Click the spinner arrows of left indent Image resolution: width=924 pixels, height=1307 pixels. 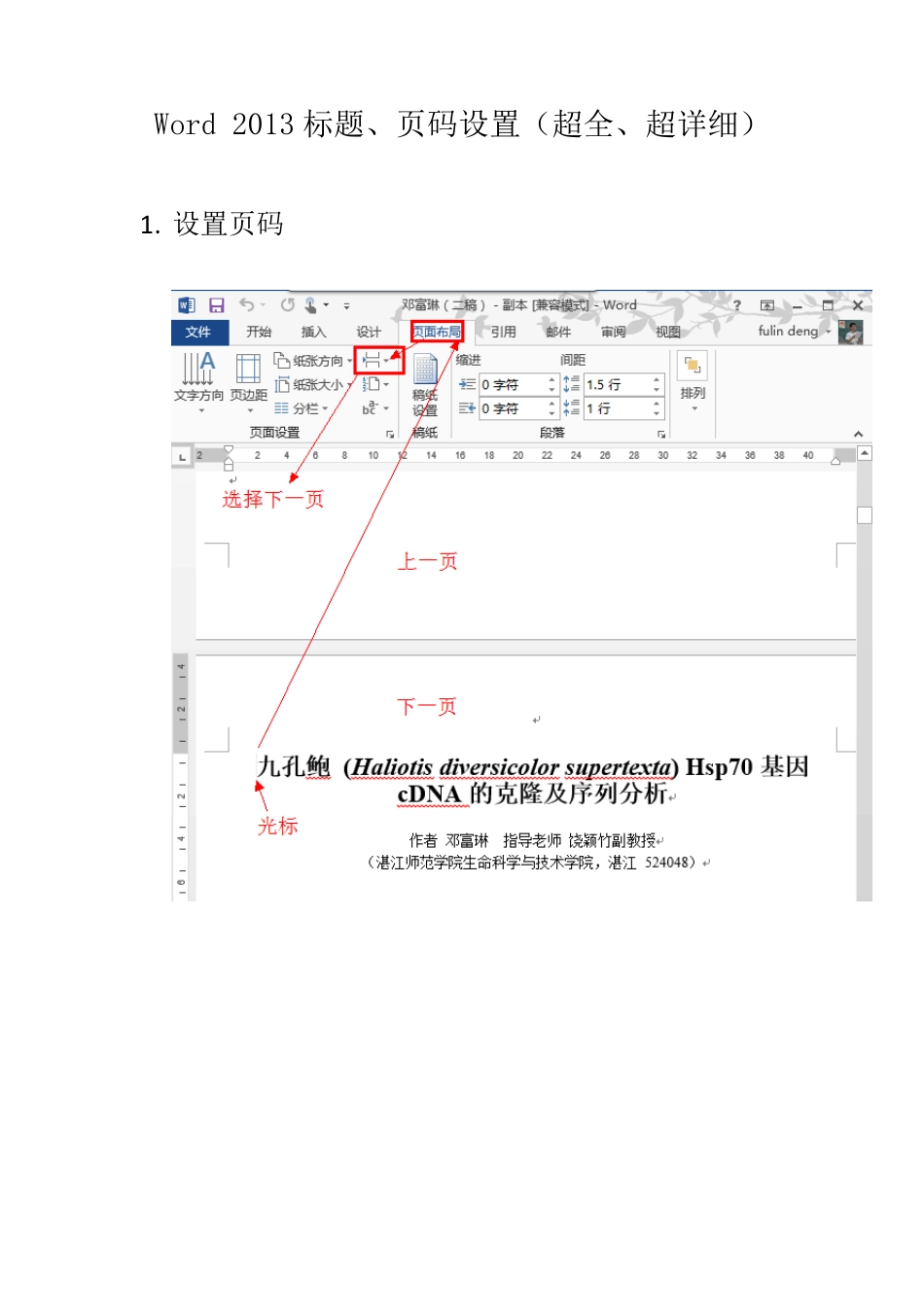551,384
